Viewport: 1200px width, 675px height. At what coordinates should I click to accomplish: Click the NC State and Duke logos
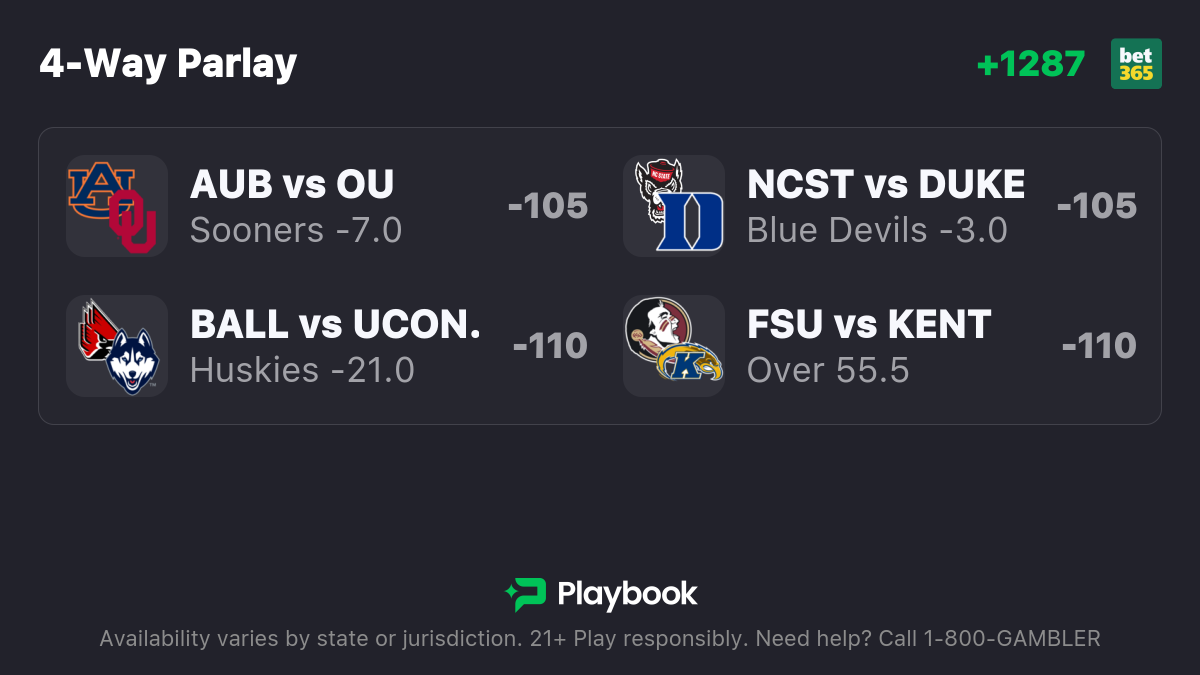674,206
